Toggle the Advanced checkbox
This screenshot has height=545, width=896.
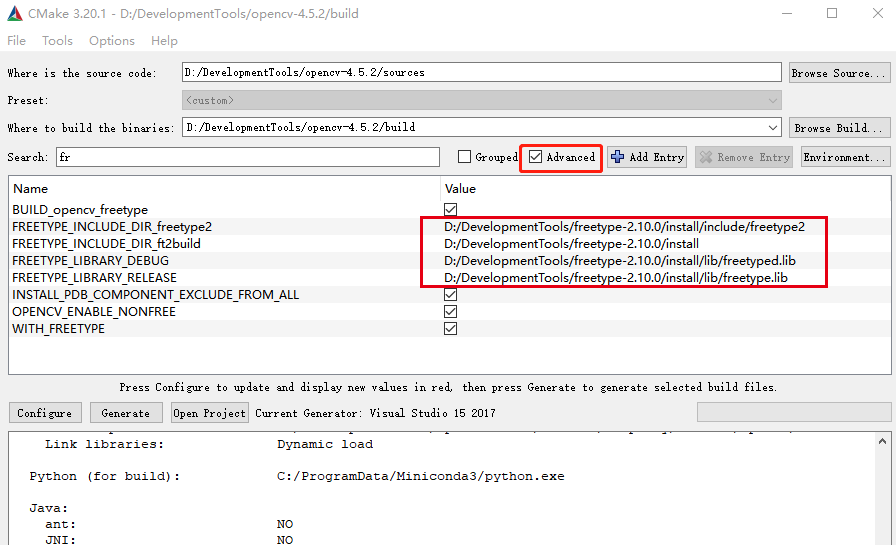point(535,157)
